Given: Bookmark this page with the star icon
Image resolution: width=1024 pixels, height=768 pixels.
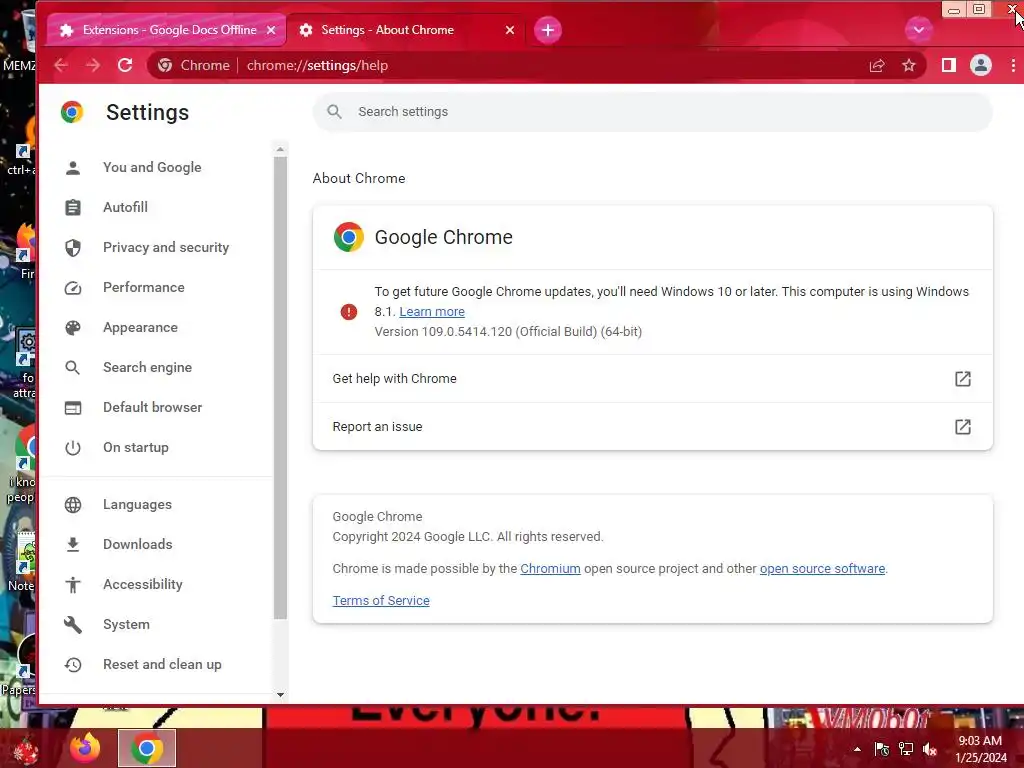Looking at the screenshot, I should pos(908,65).
